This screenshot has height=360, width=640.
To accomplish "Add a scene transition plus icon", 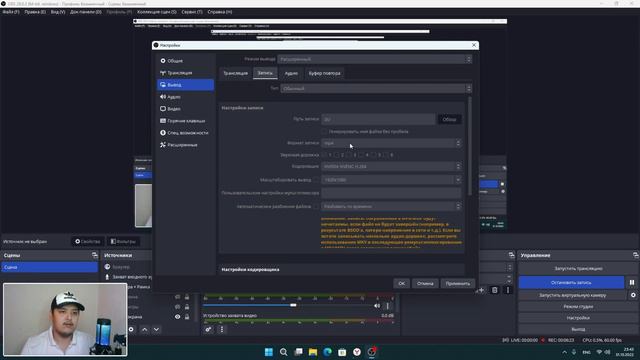I will [x=482, y=290].
